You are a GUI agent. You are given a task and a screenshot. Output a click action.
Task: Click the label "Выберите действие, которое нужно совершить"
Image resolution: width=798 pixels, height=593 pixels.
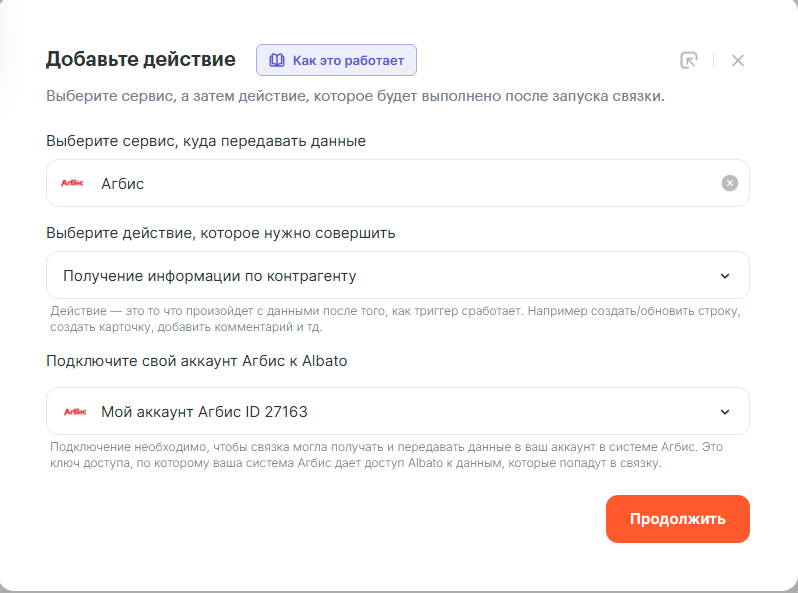(221, 233)
